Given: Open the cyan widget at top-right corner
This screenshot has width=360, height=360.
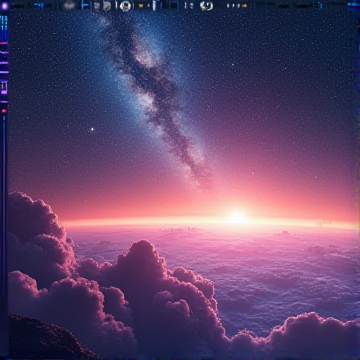Looking at the screenshot, I should [353, 5].
